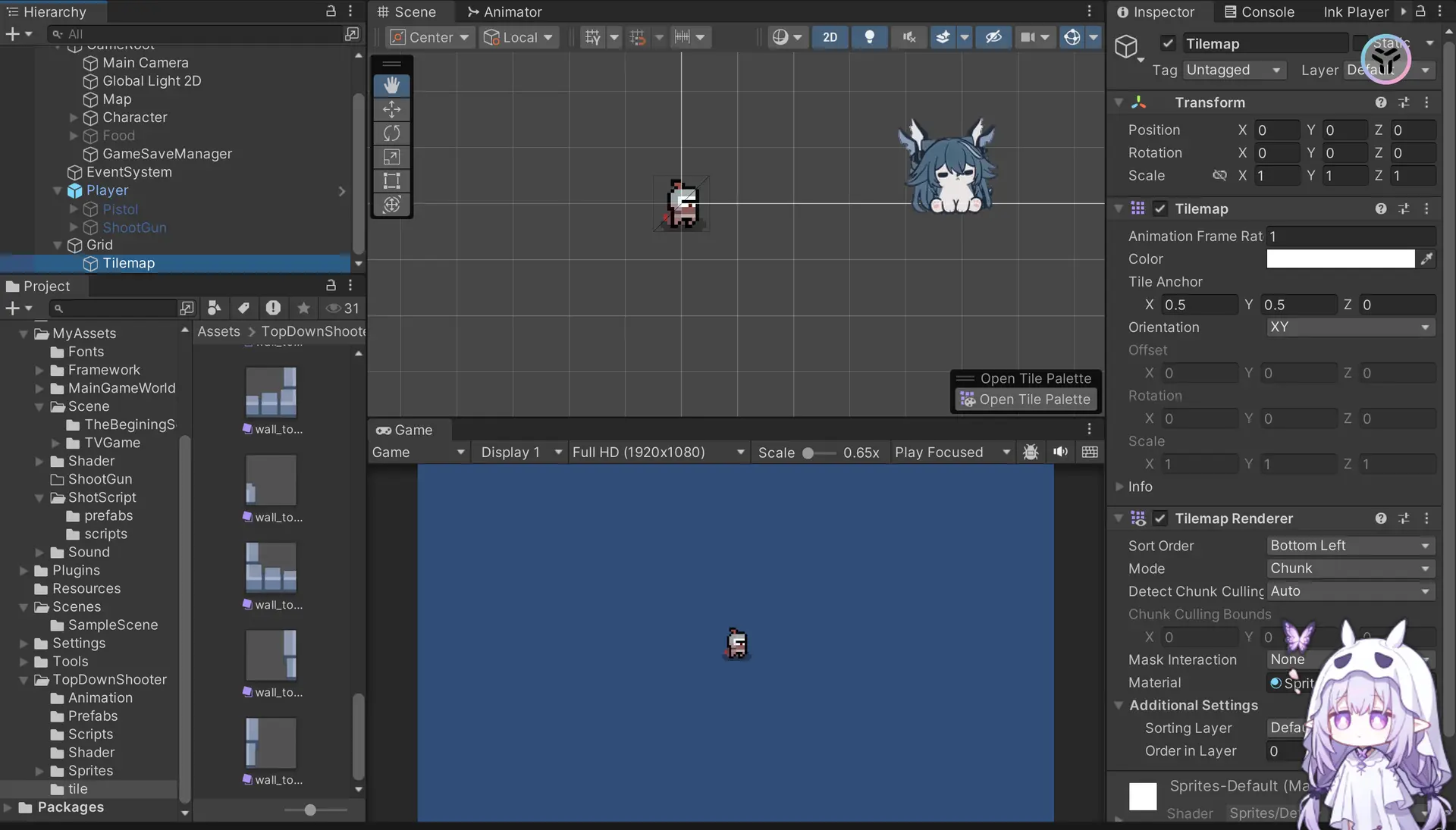Switch to the Console tab
Viewport: 1456px width, 830px height.
pos(1259,12)
